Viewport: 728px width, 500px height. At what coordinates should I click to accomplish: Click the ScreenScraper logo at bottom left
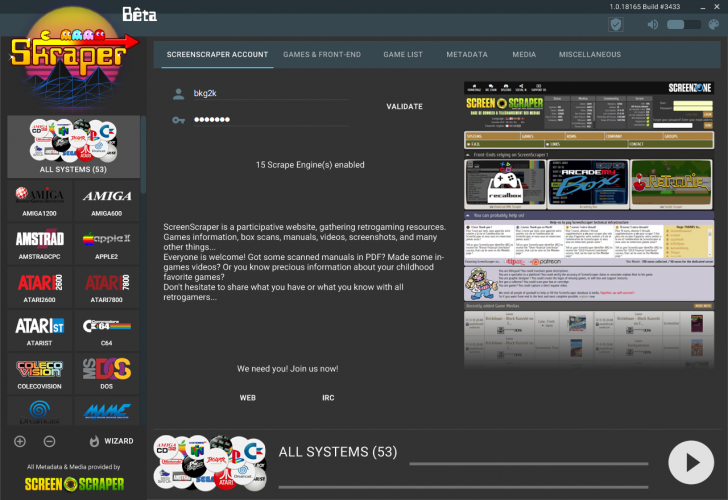click(x=74, y=484)
